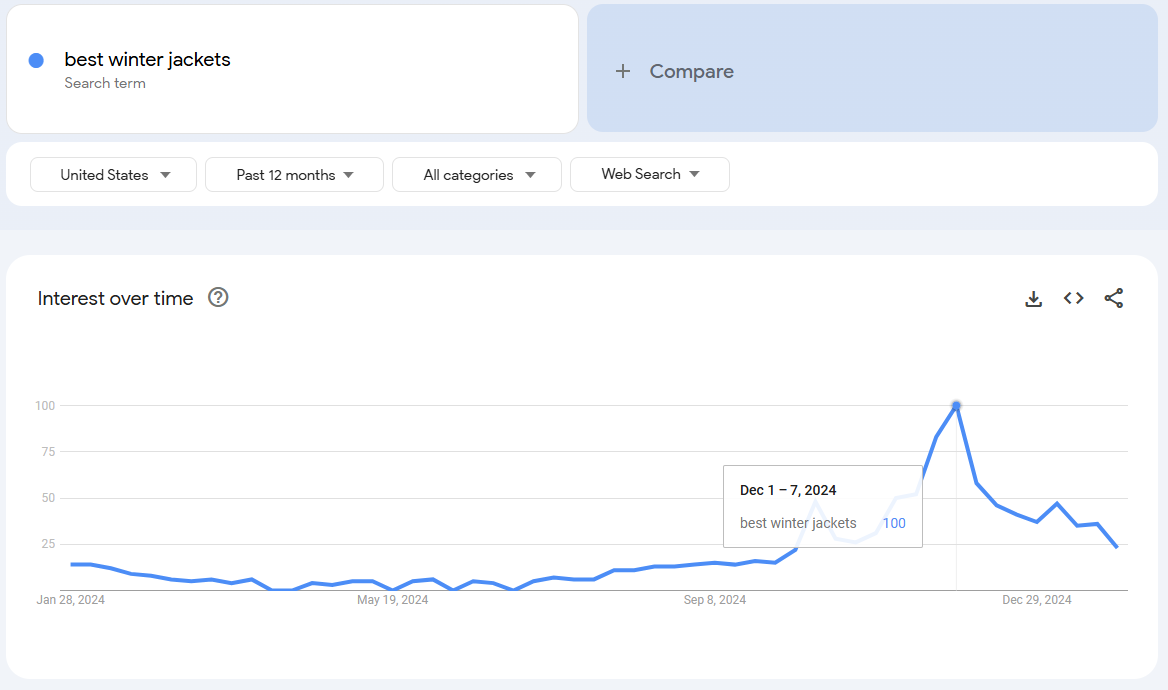This screenshot has height=690, width=1168.
Task: Click the plus icon next to Compare
Action: point(622,71)
